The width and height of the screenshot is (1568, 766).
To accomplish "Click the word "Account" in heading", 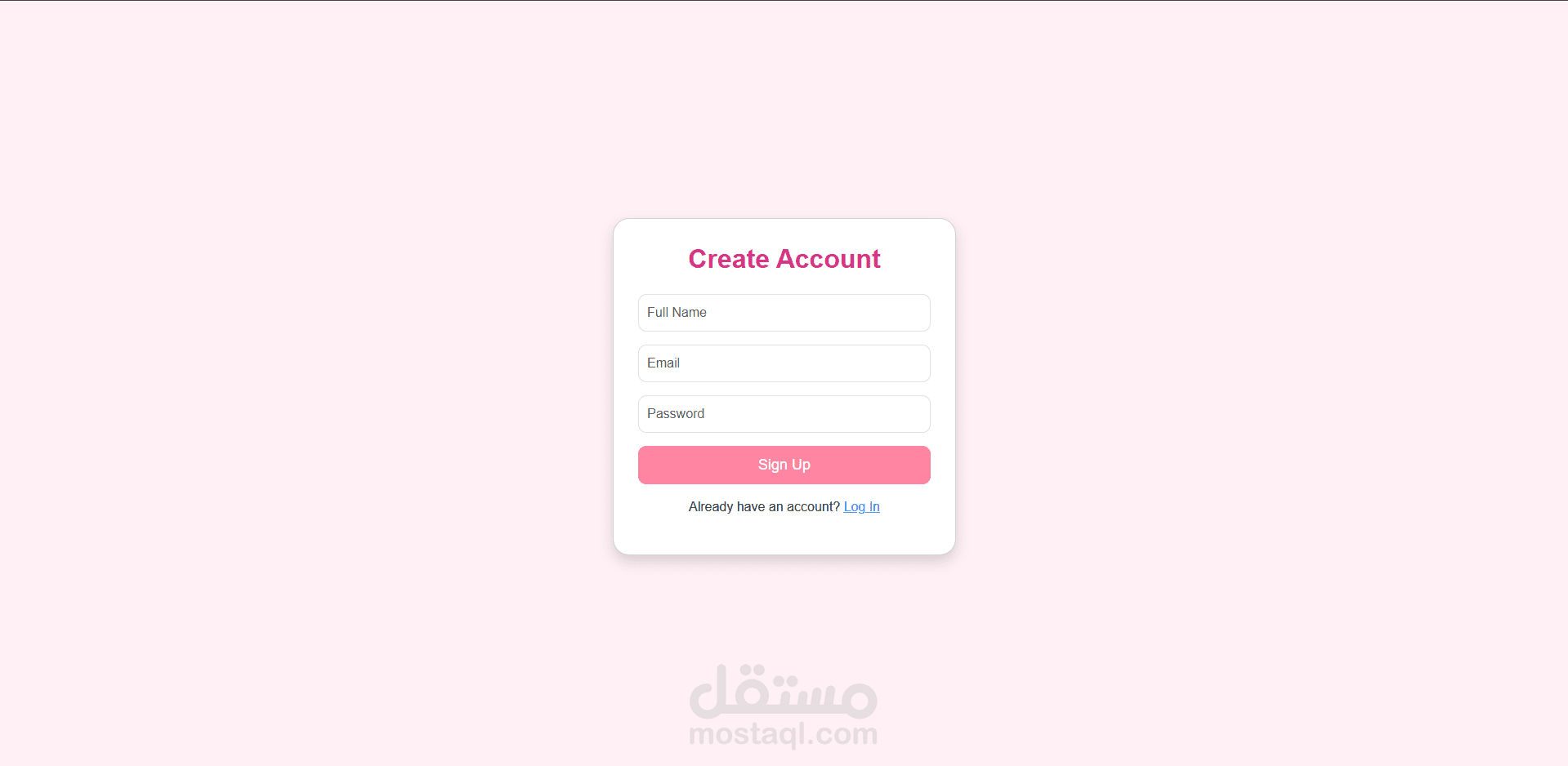I will (829, 259).
